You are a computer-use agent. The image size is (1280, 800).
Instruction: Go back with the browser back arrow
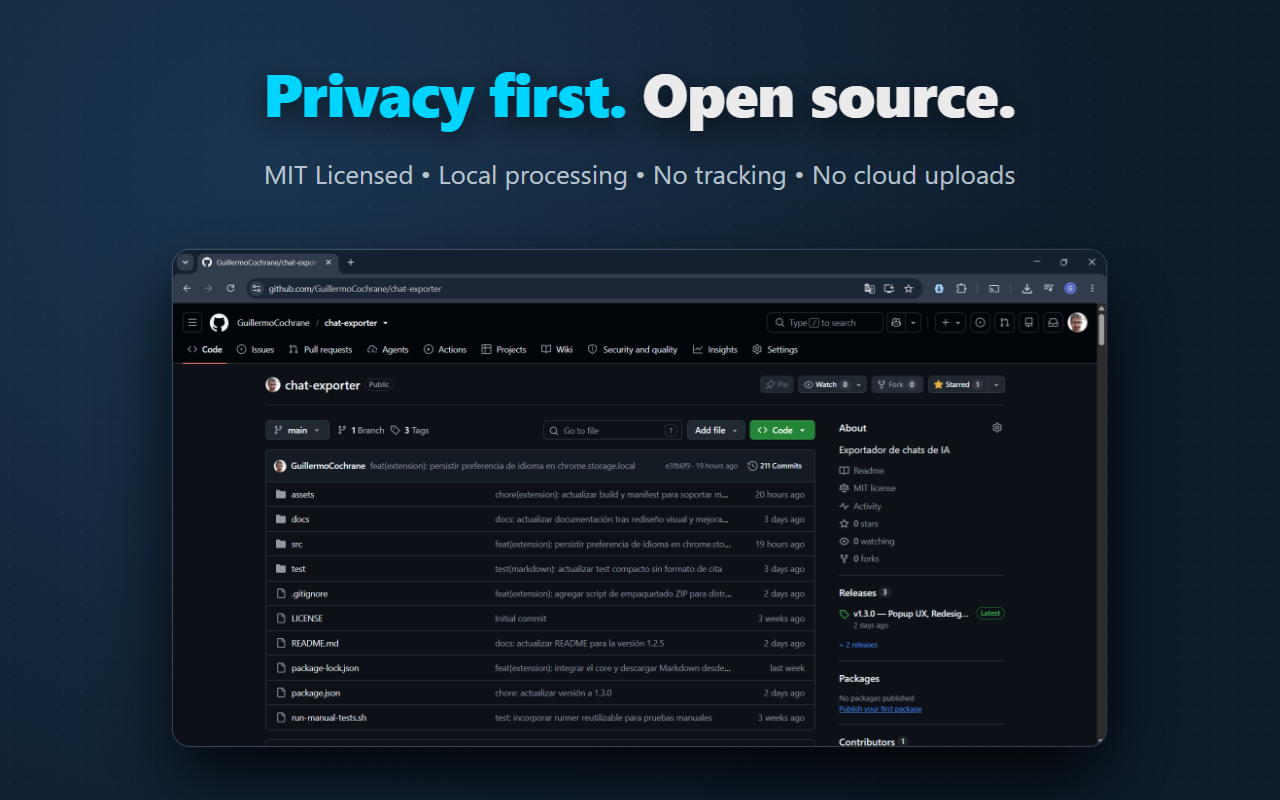pyautogui.click(x=187, y=288)
